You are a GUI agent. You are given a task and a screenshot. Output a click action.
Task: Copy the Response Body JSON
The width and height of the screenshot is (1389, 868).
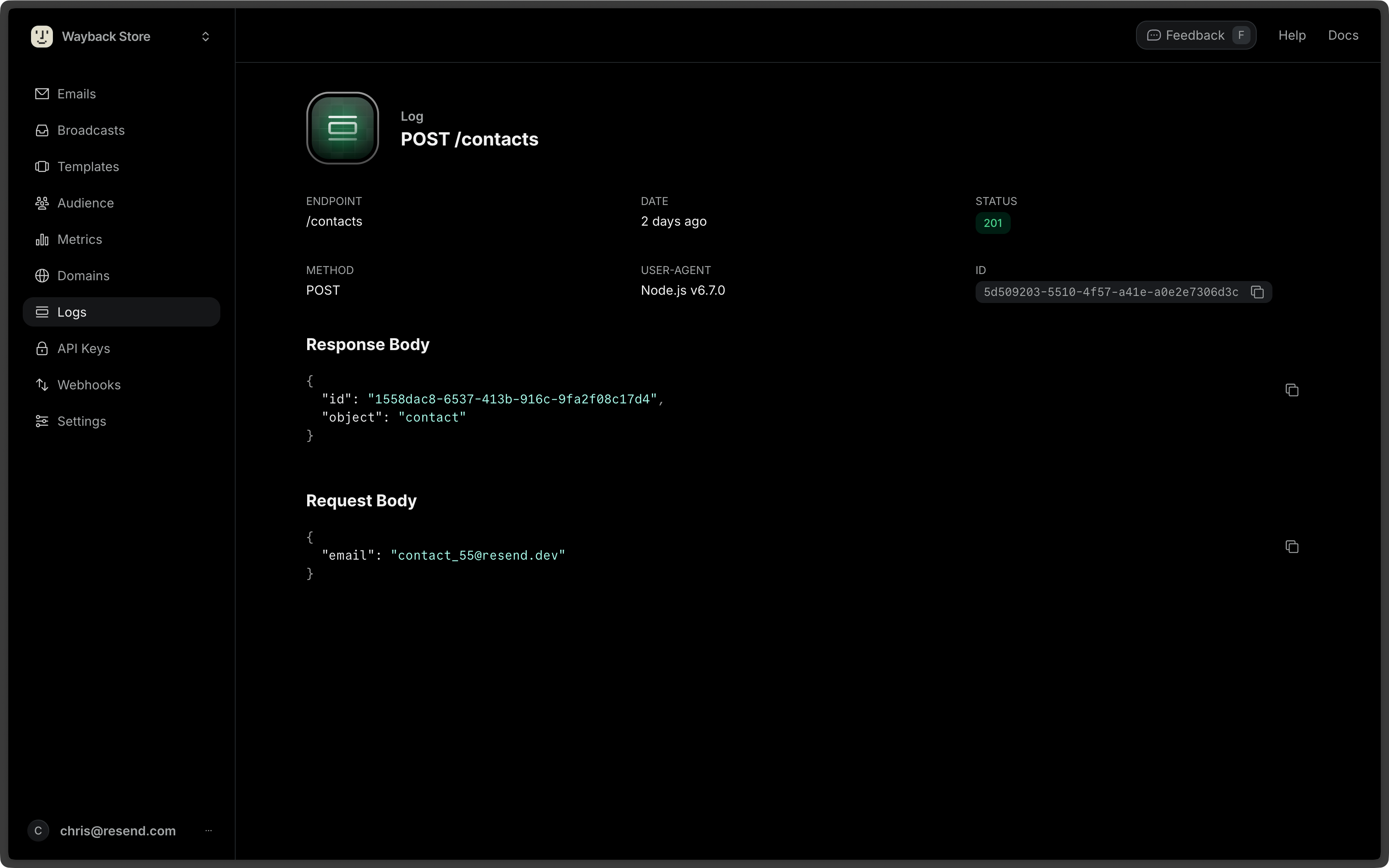[x=1291, y=390]
